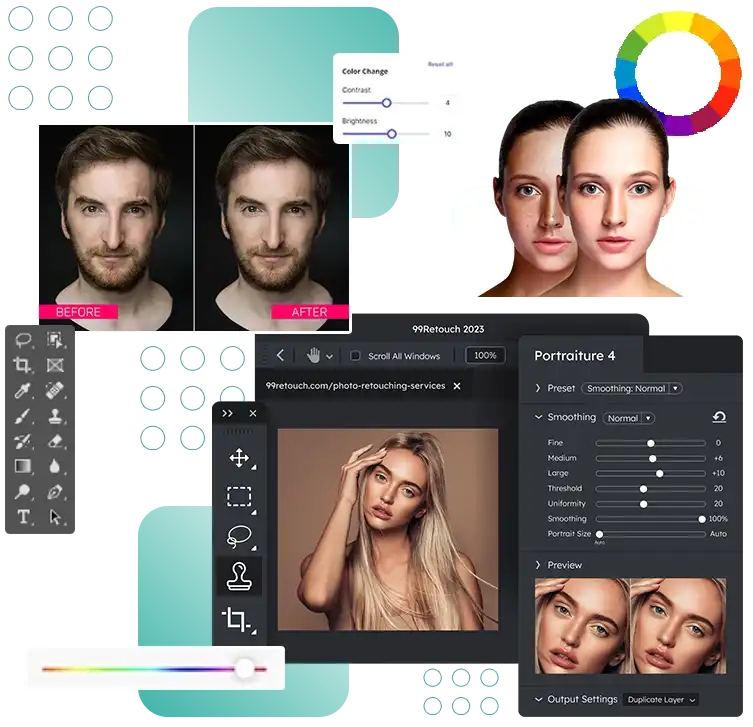Open the Portraiture 4 panel tab
The height and width of the screenshot is (727, 753).
tap(575, 356)
